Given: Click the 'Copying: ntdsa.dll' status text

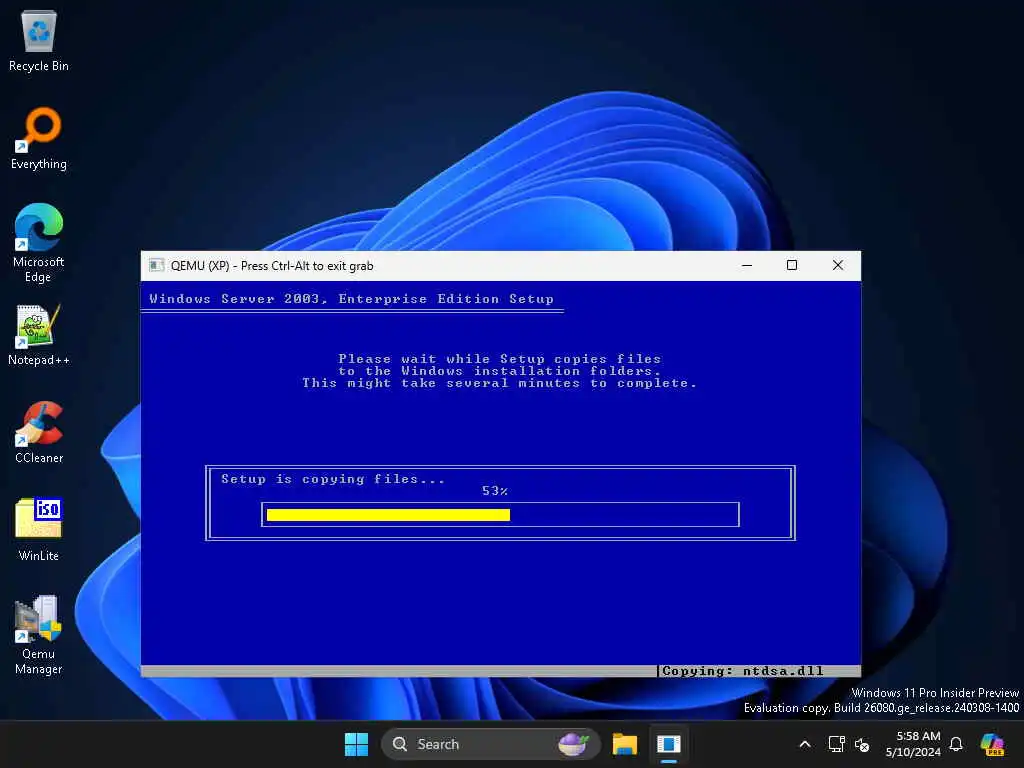Looking at the screenshot, I should click(x=743, y=671).
